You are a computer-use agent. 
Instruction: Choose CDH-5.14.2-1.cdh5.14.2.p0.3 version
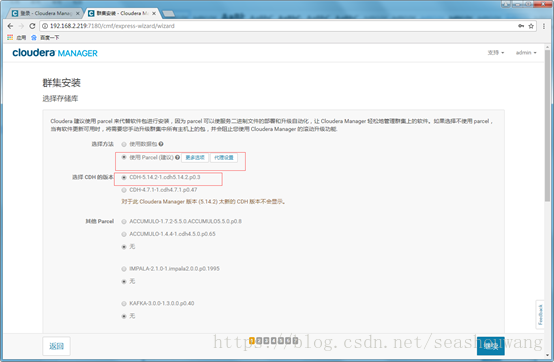[x=124, y=177]
